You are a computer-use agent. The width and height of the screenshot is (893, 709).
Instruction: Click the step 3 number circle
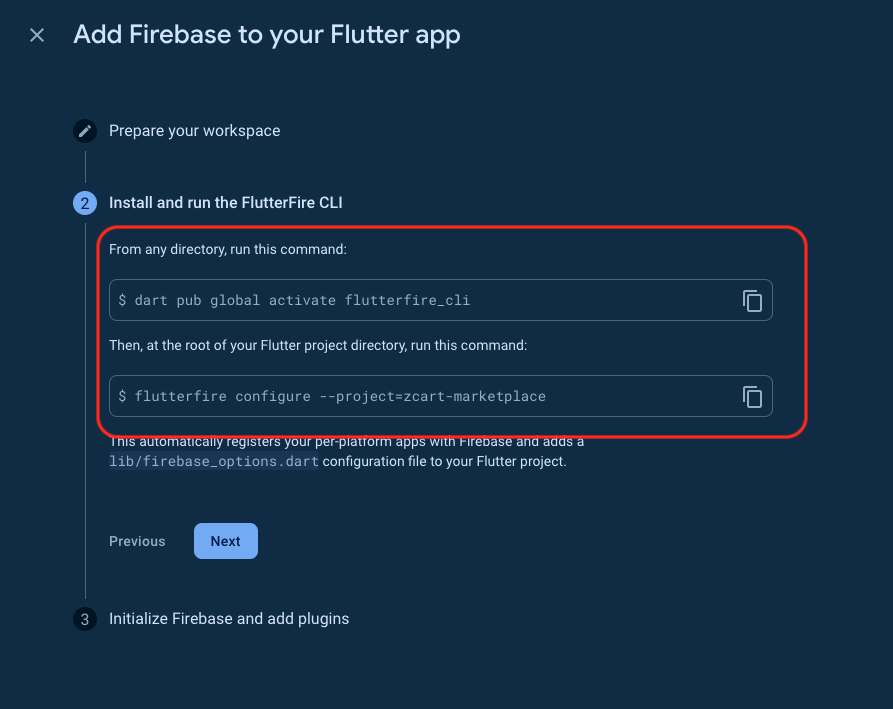click(85, 619)
